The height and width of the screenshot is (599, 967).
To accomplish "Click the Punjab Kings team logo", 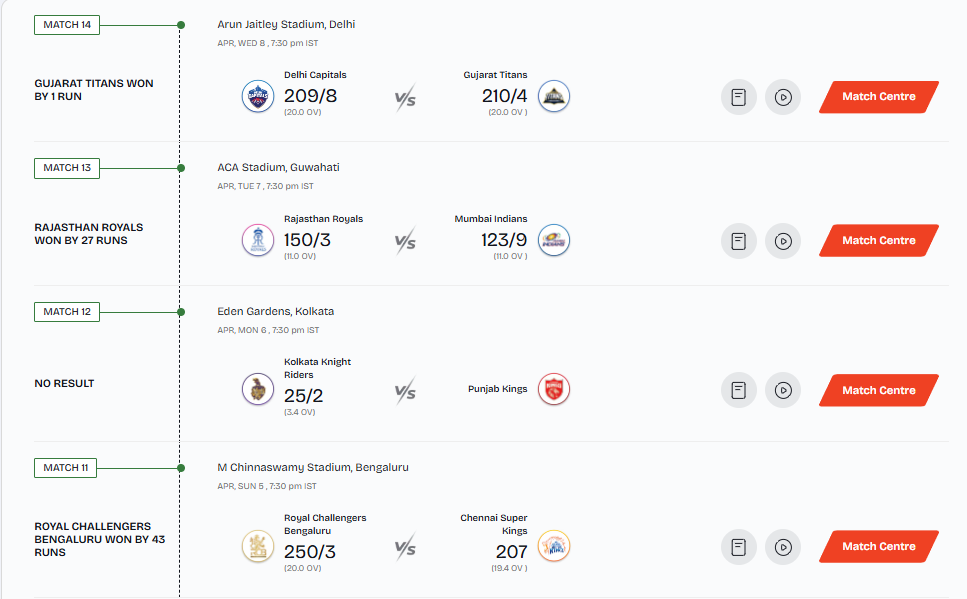I will tap(553, 389).
